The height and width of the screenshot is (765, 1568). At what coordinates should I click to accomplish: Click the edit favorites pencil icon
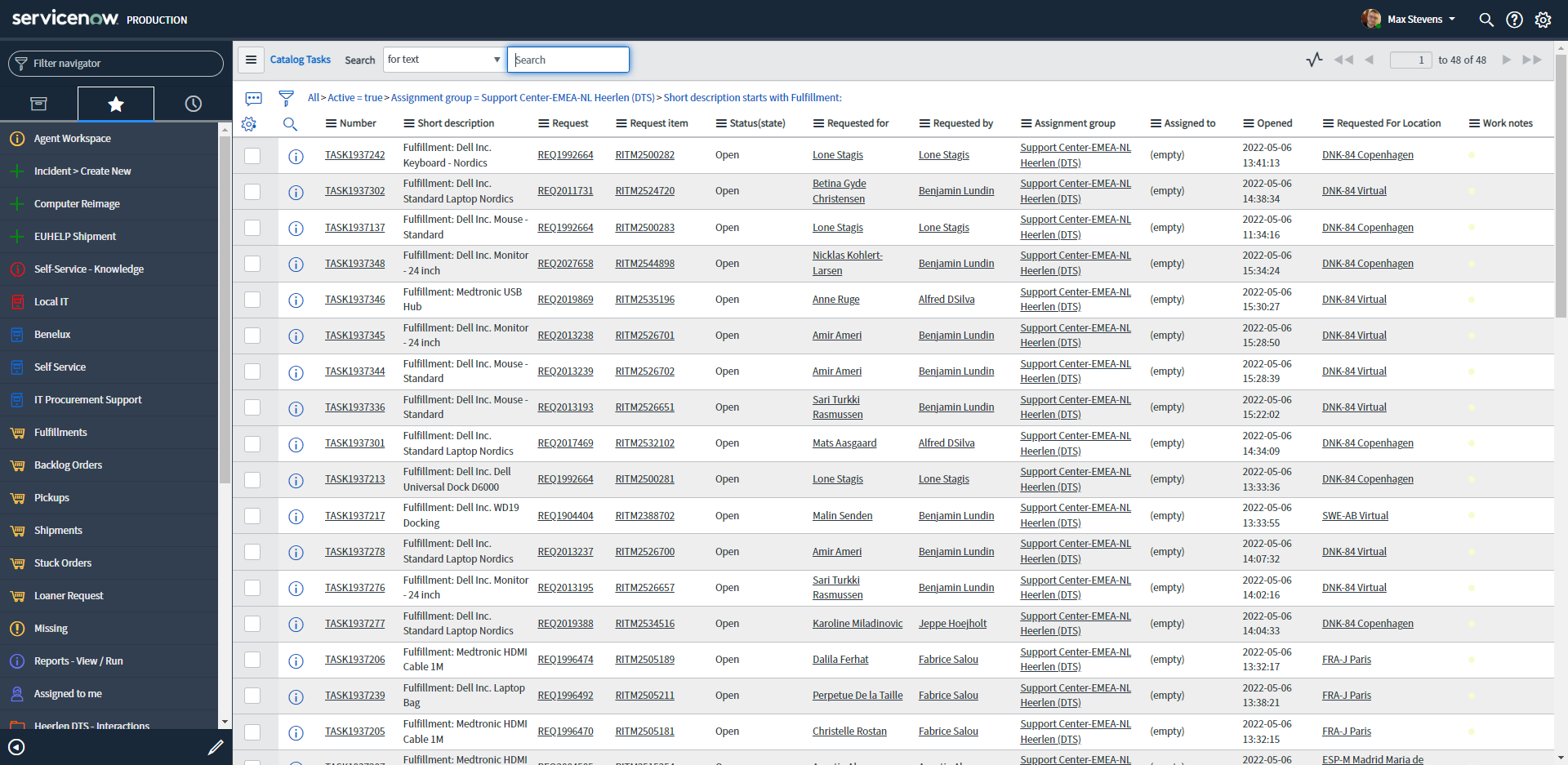[x=216, y=747]
